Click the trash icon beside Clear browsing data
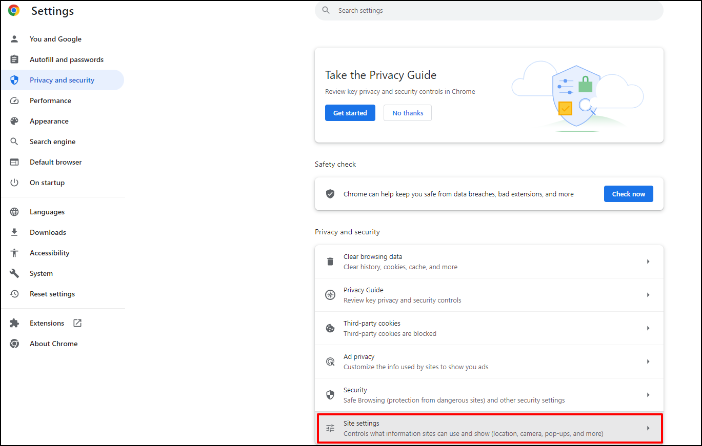The width and height of the screenshot is (702, 446). click(330, 262)
